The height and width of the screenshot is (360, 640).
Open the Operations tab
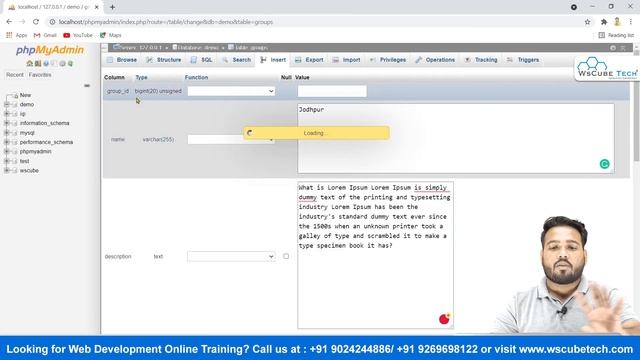(435, 60)
